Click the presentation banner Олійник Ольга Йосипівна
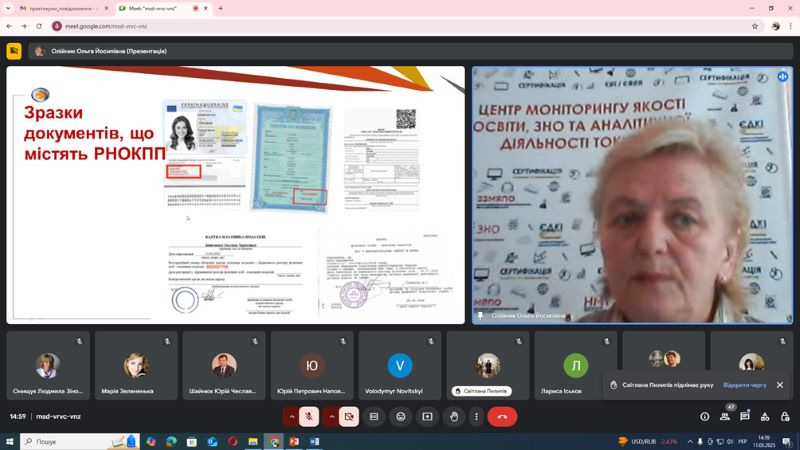The width and height of the screenshot is (800, 450). point(410,51)
